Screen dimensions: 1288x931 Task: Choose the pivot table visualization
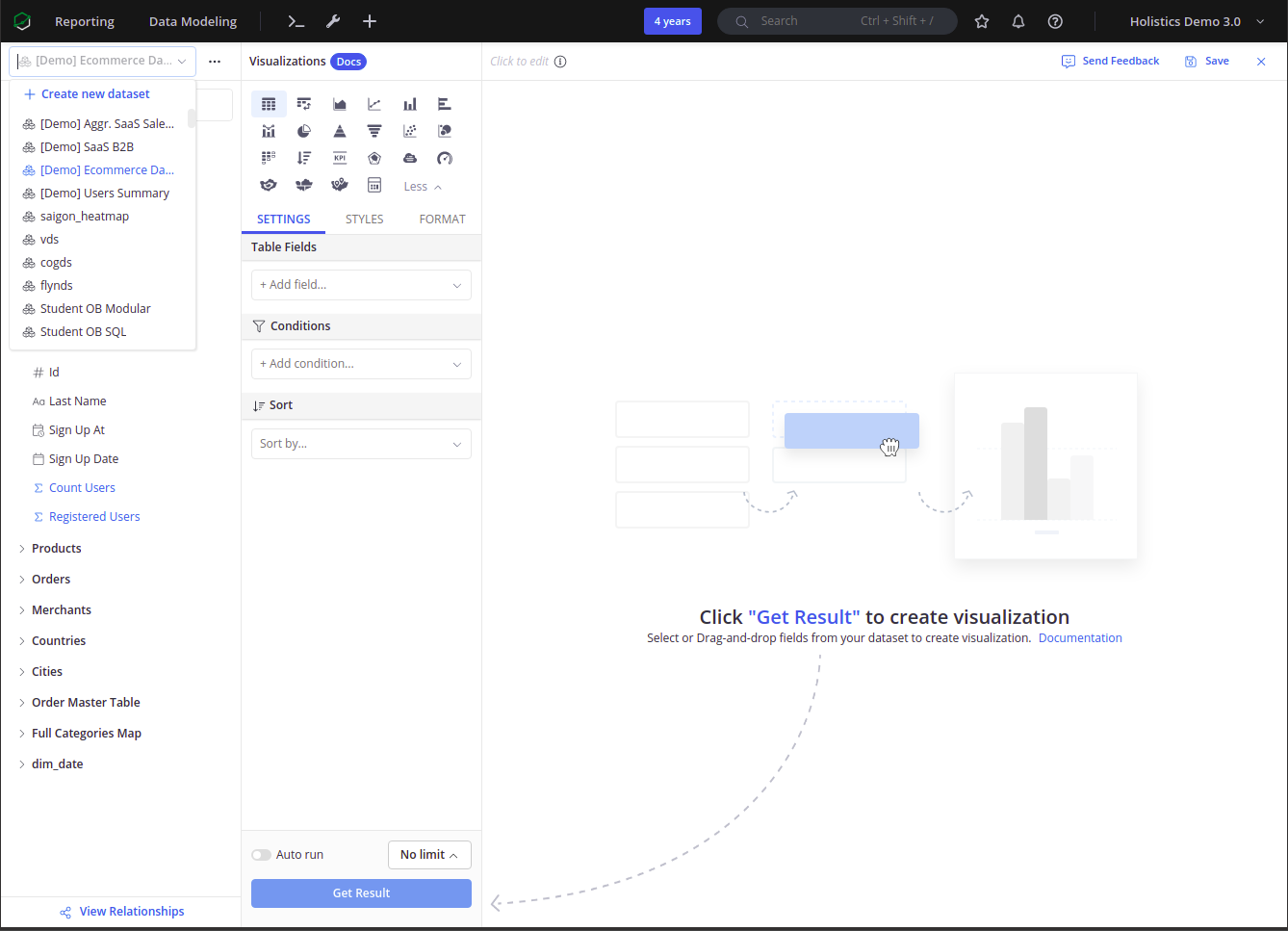pyautogui.click(x=304, y=104)
